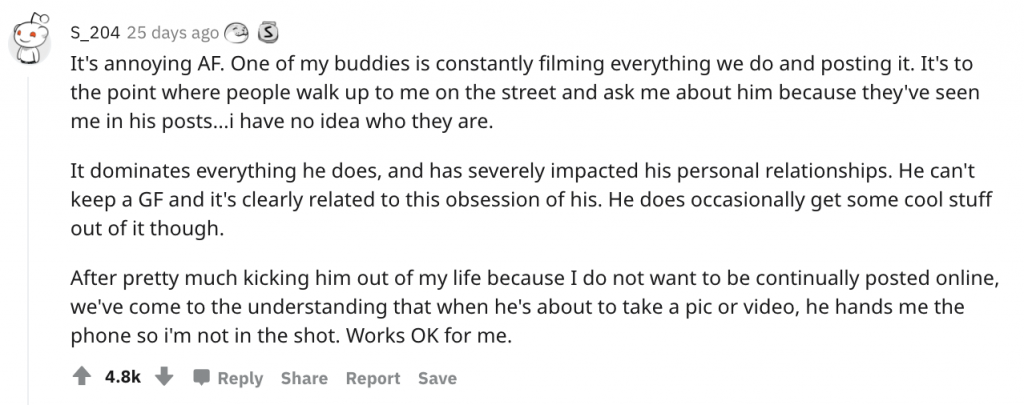Click the silver 'S' award badge

click(x=267, y=33)
